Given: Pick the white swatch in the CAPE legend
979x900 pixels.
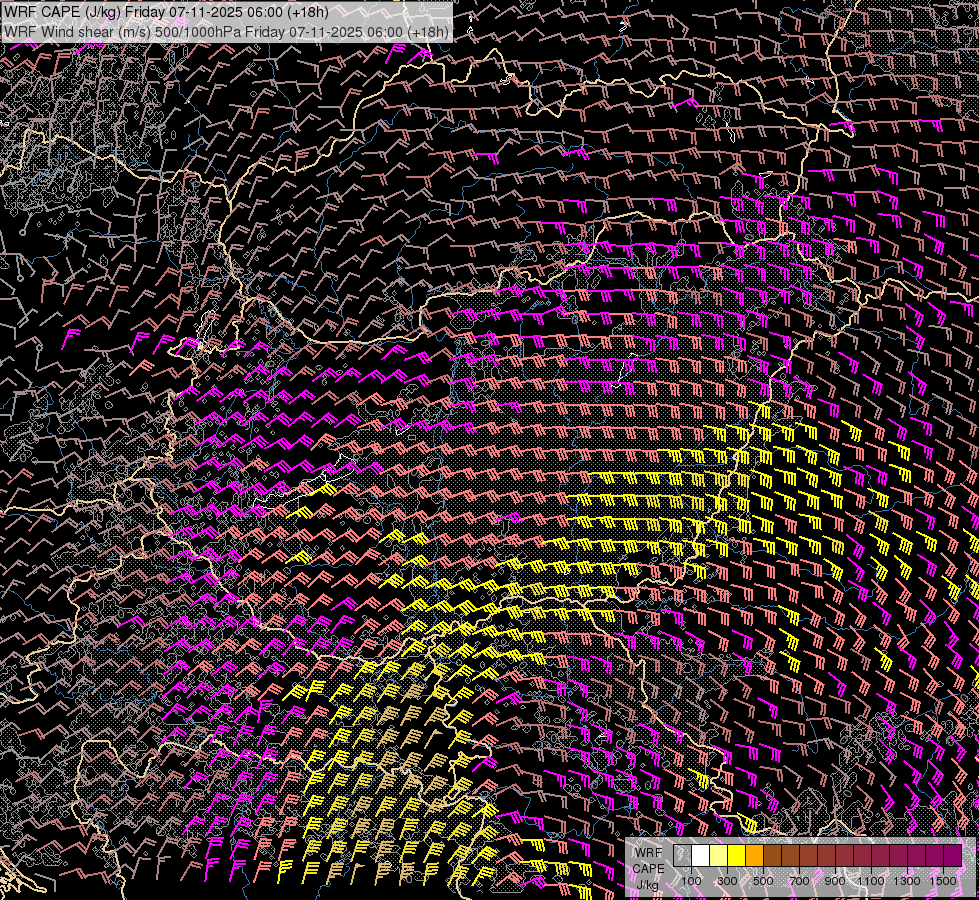Looking at the screenshot, I should [x=701, y=856].
